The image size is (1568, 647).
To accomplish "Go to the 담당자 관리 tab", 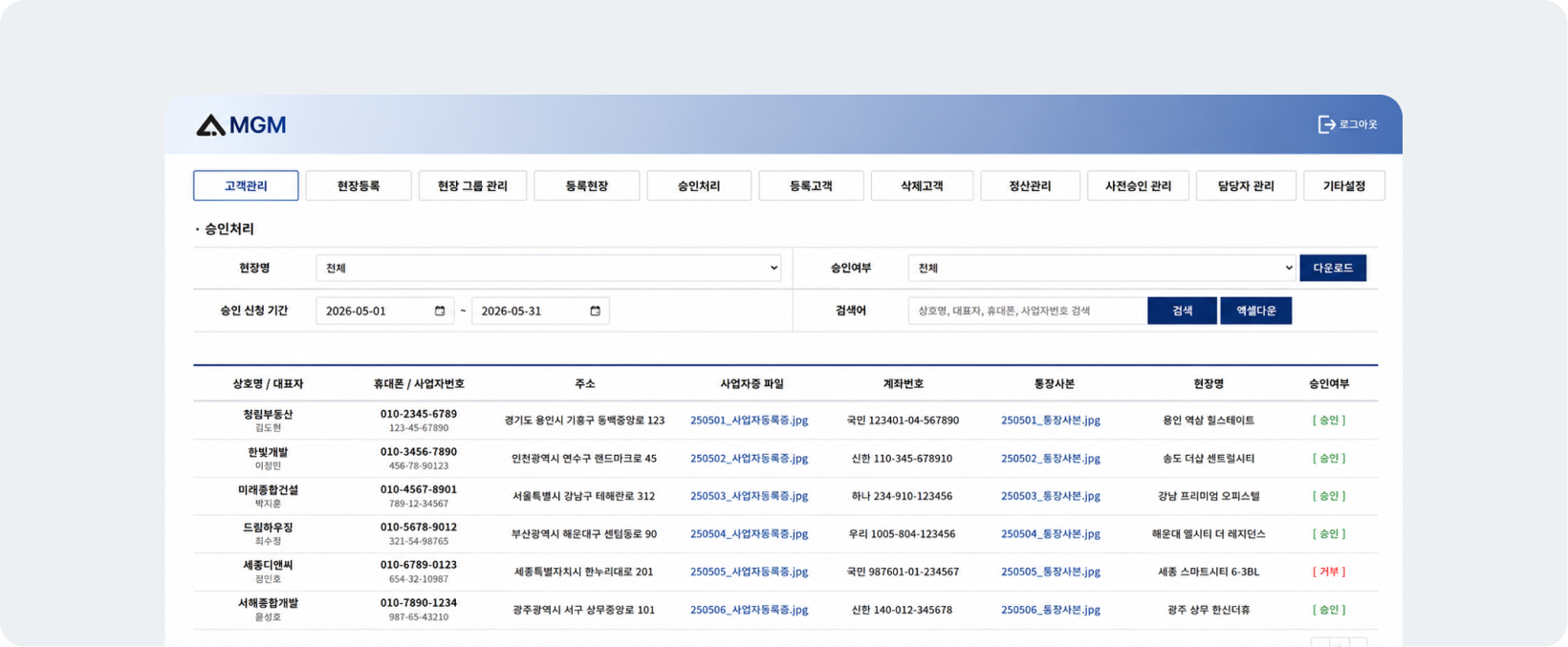I will (x=1246, y=185).
